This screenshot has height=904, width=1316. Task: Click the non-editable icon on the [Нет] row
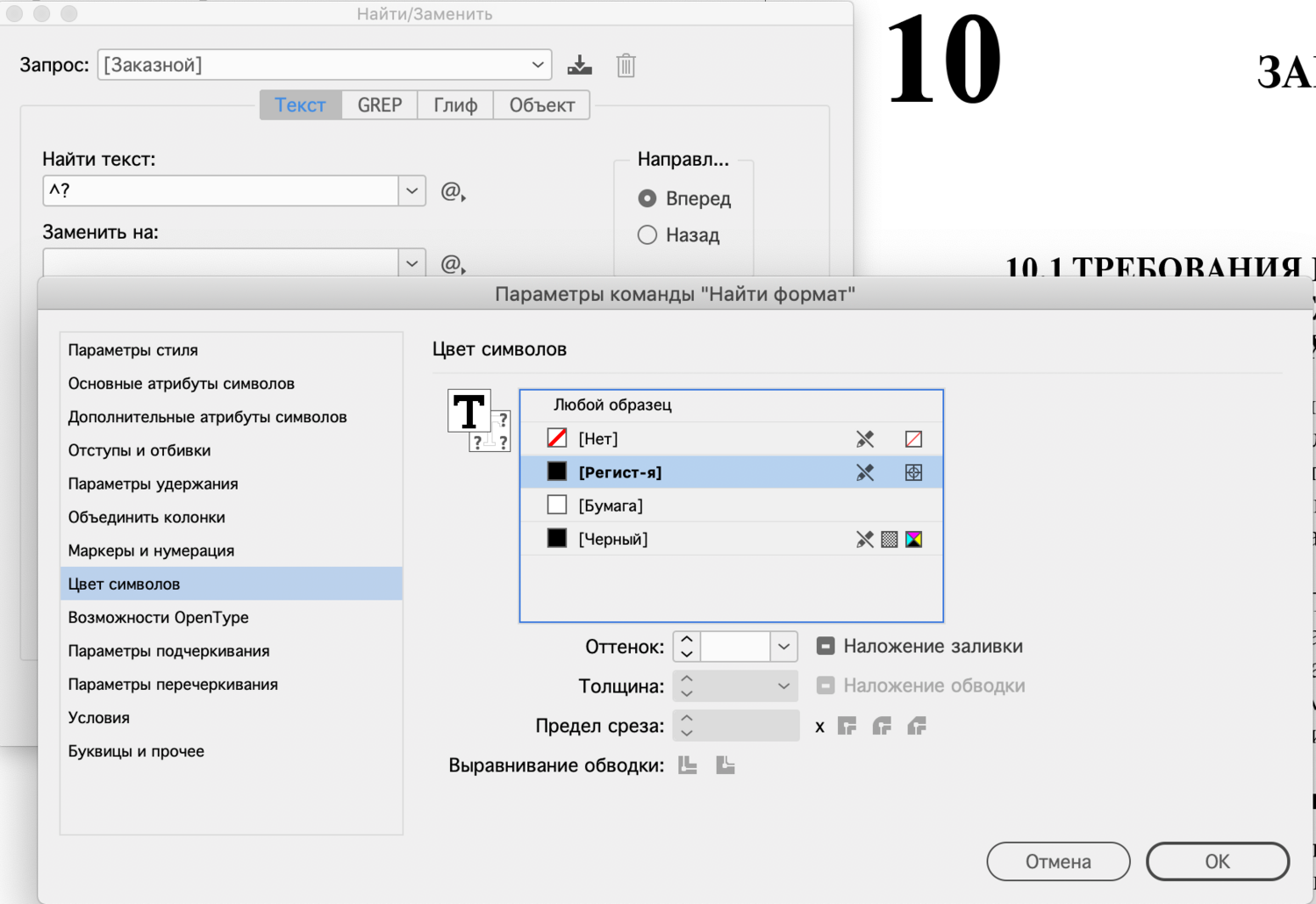pos(865,439)
